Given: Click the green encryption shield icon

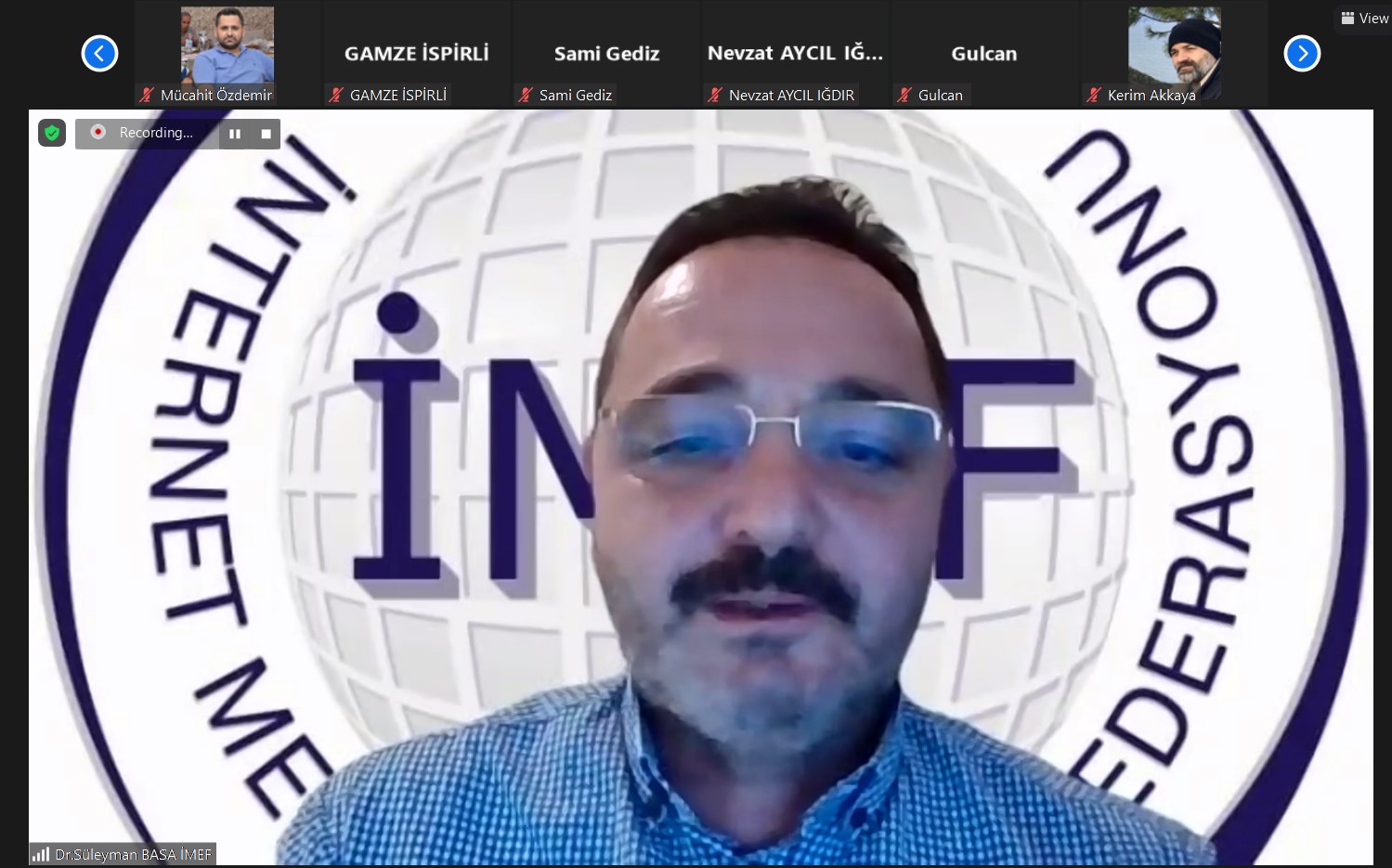Looking at the screenshot, I should (x=52, y=133).
